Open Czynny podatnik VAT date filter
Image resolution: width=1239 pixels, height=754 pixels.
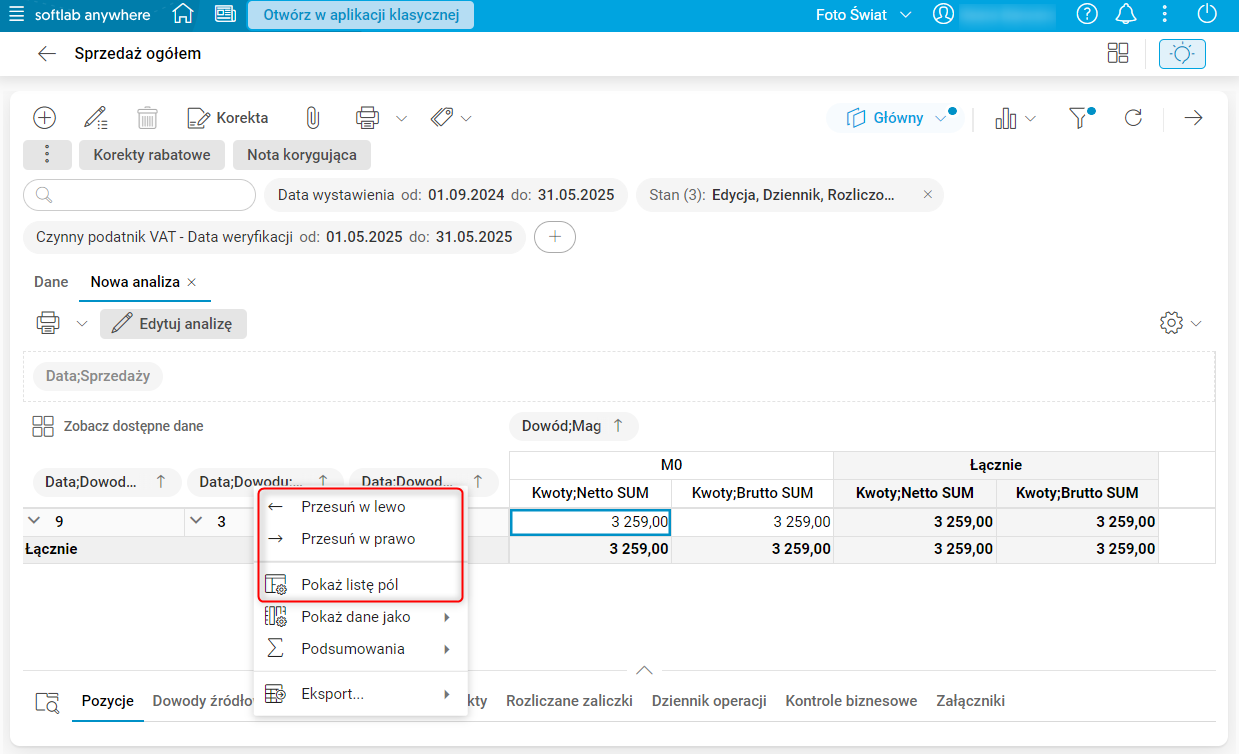click(274, 237)
